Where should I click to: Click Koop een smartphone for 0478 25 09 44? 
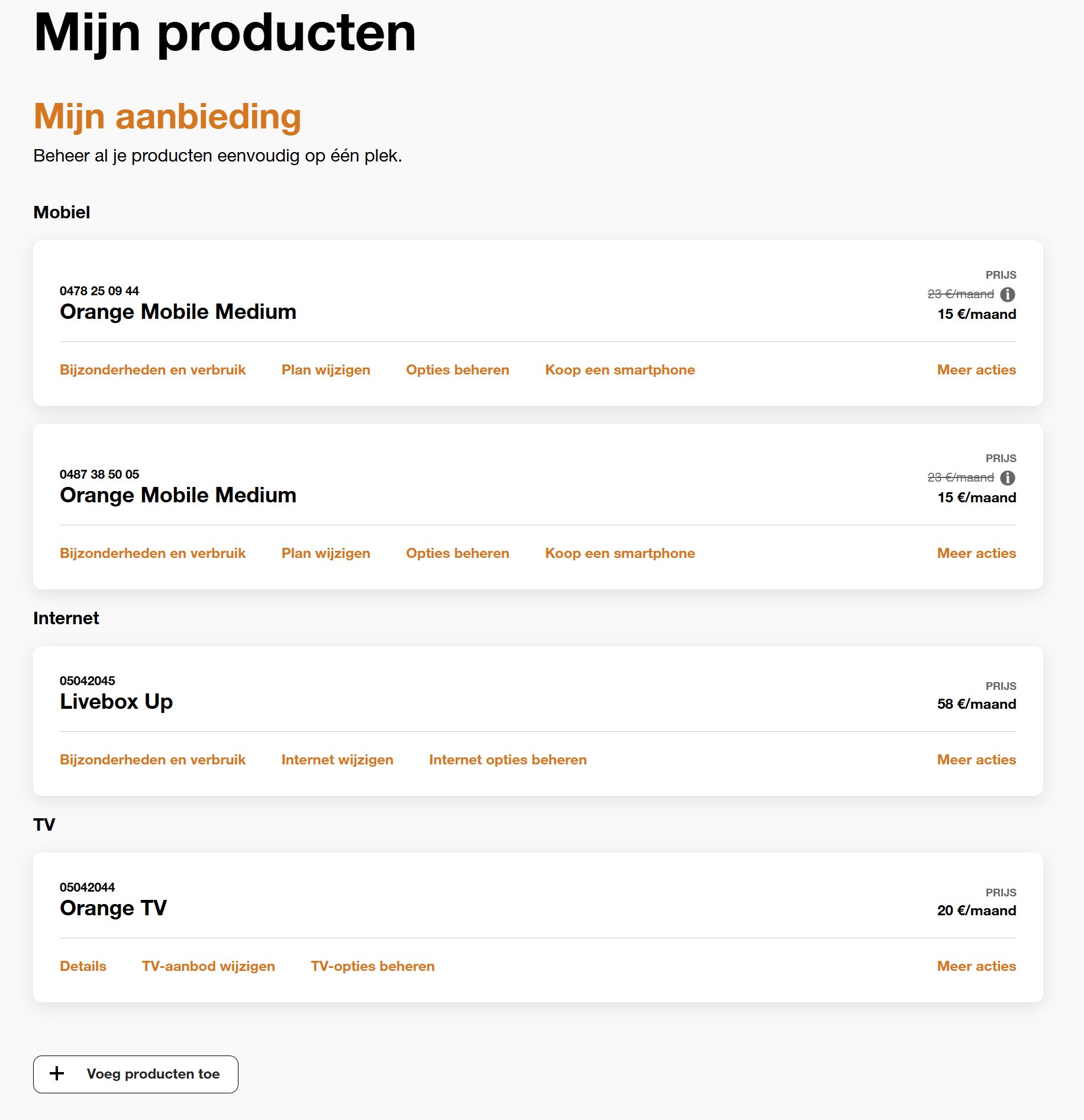pyautogui.click(x=620, y=370)
